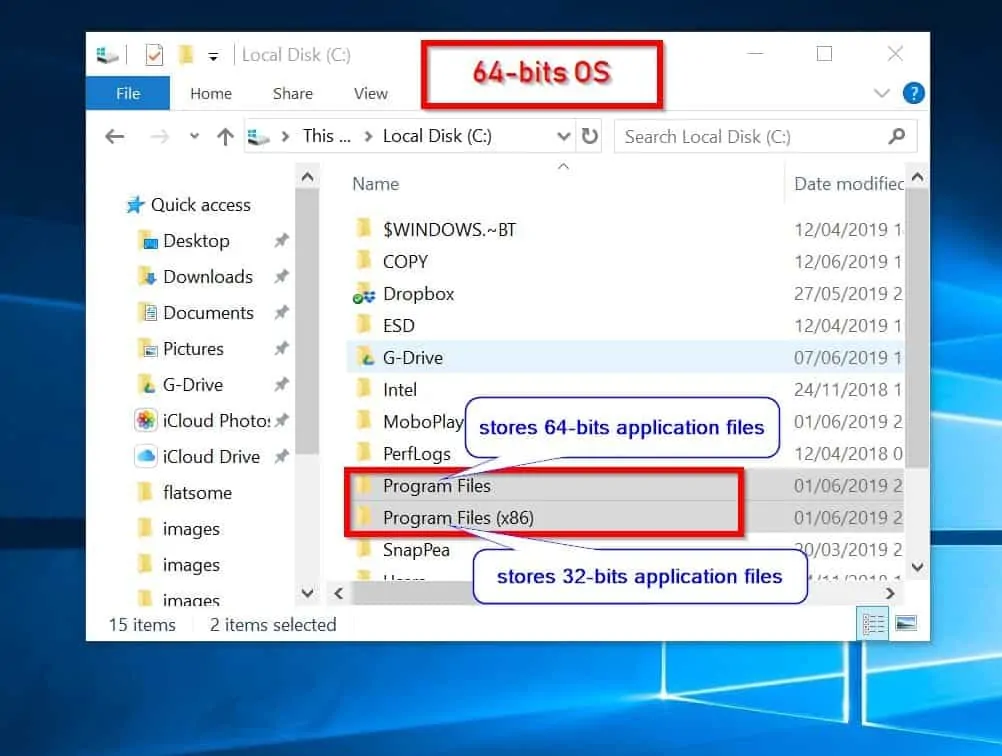The width and height of the screenshot is (1002, 756).
Task: Click inside the Search Local Disk box
Action: [x=760, y=136]
